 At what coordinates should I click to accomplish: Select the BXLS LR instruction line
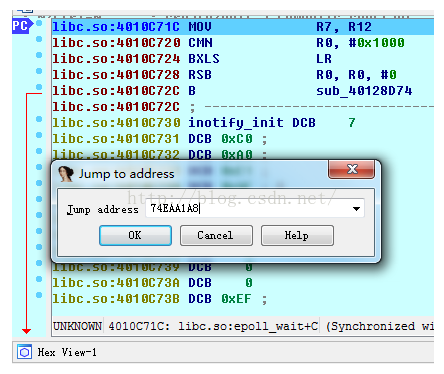[243, 59]
